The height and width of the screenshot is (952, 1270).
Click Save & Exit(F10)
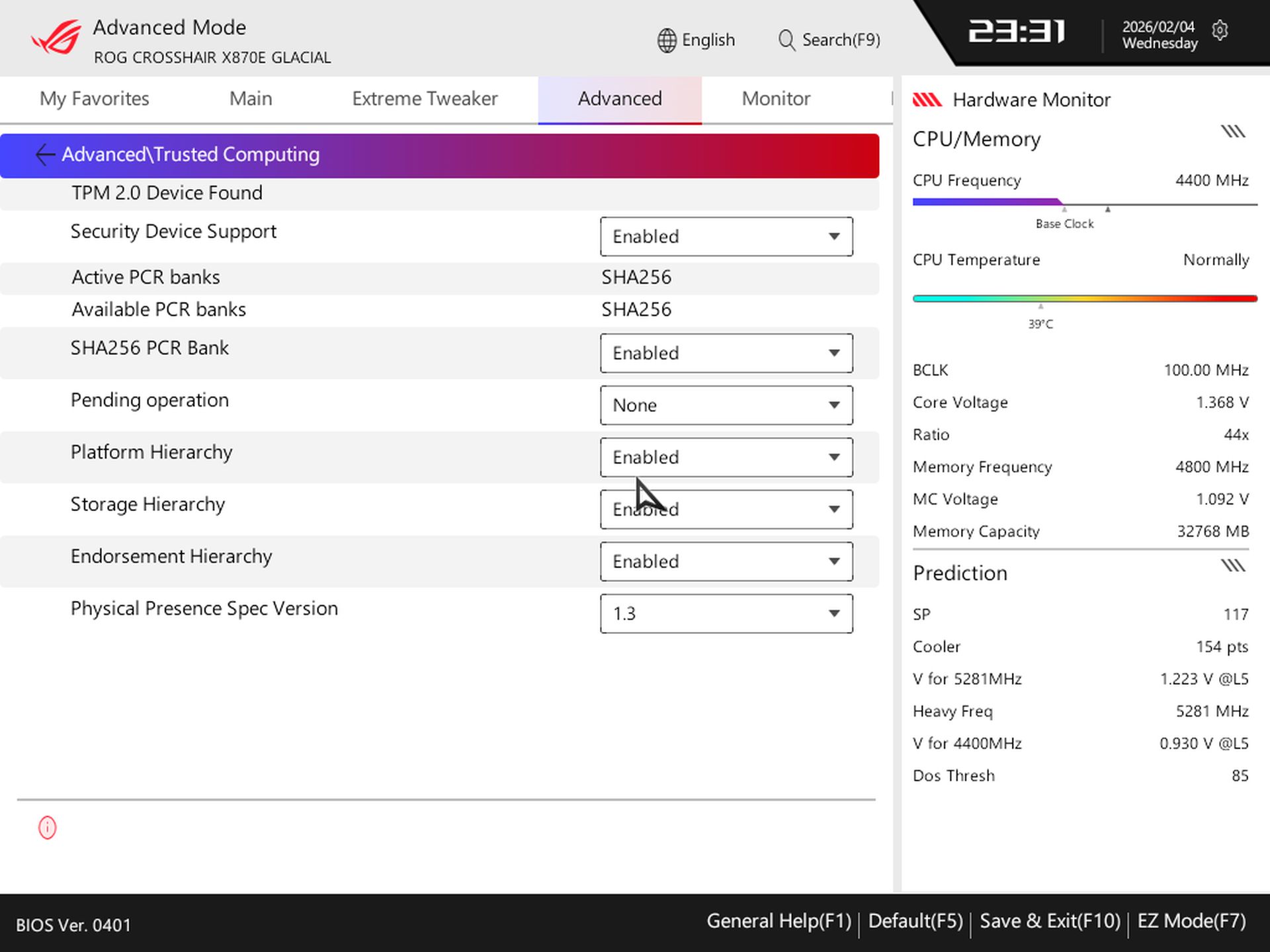click(x=1050, y=920)
